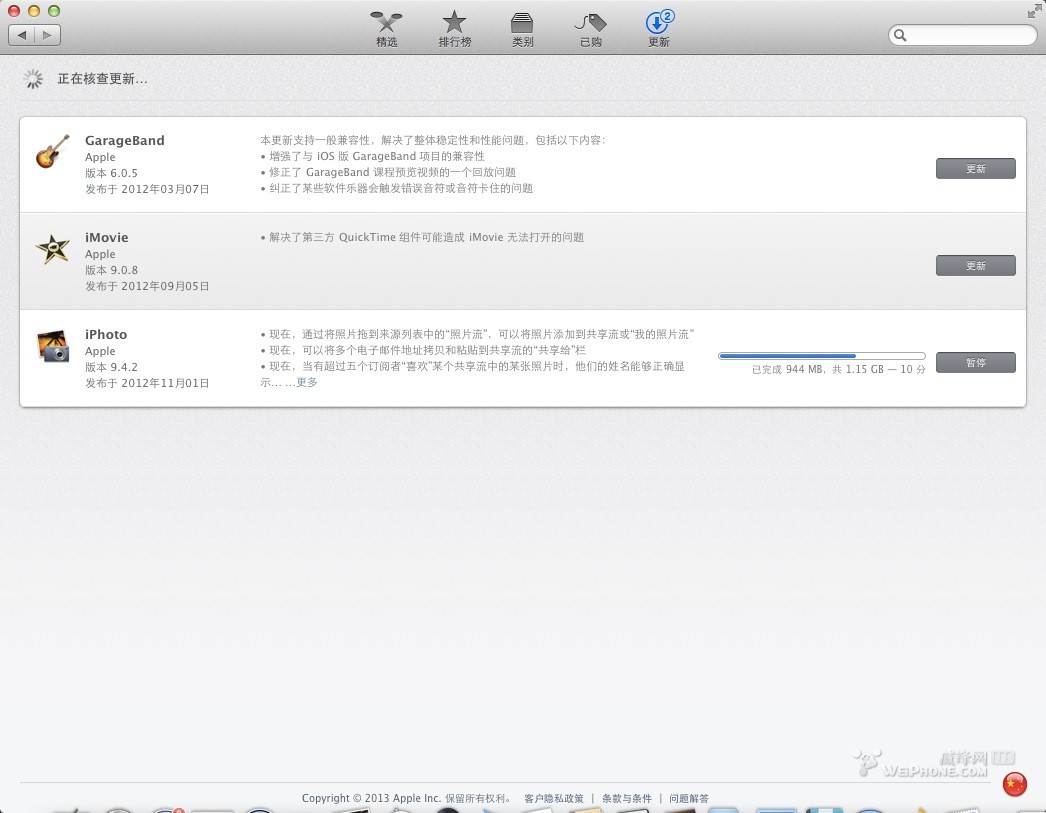Image resolution: width=1046 pixels, height=813 pixels.
Task: Click the forward navigation arrow
Action: coord(47,35)
